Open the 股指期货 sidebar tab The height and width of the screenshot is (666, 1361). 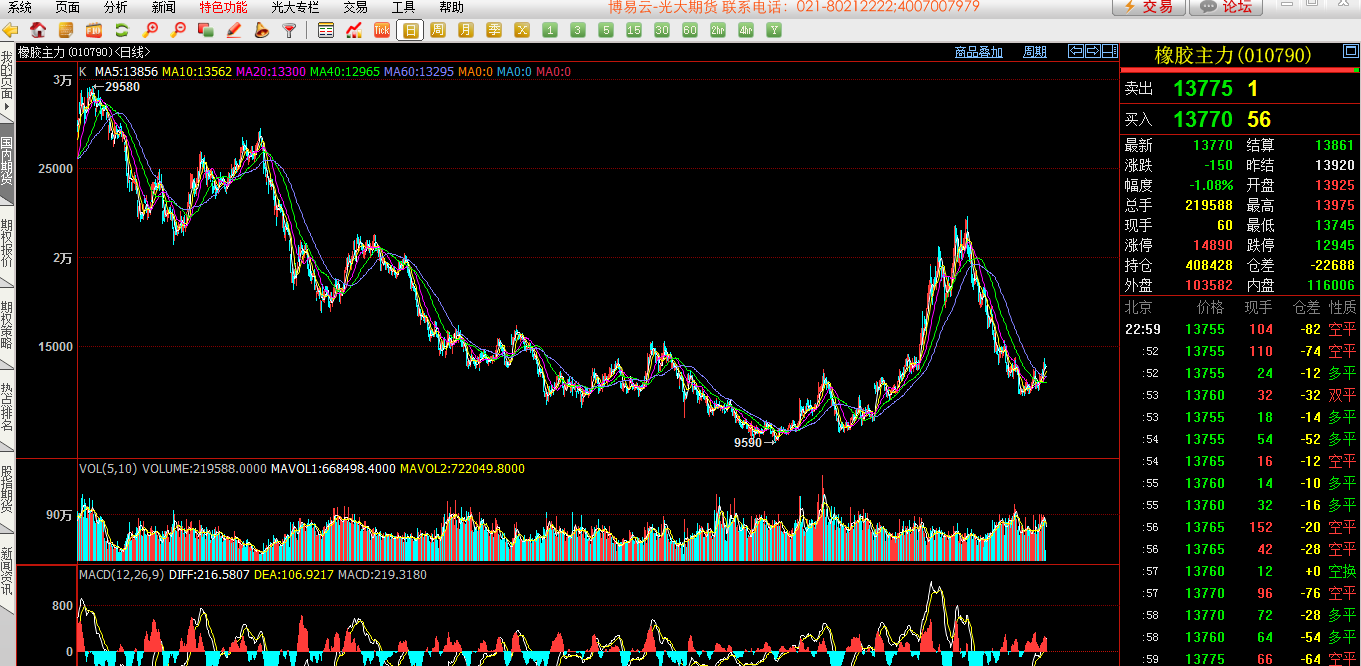click(x=7, y=489)
